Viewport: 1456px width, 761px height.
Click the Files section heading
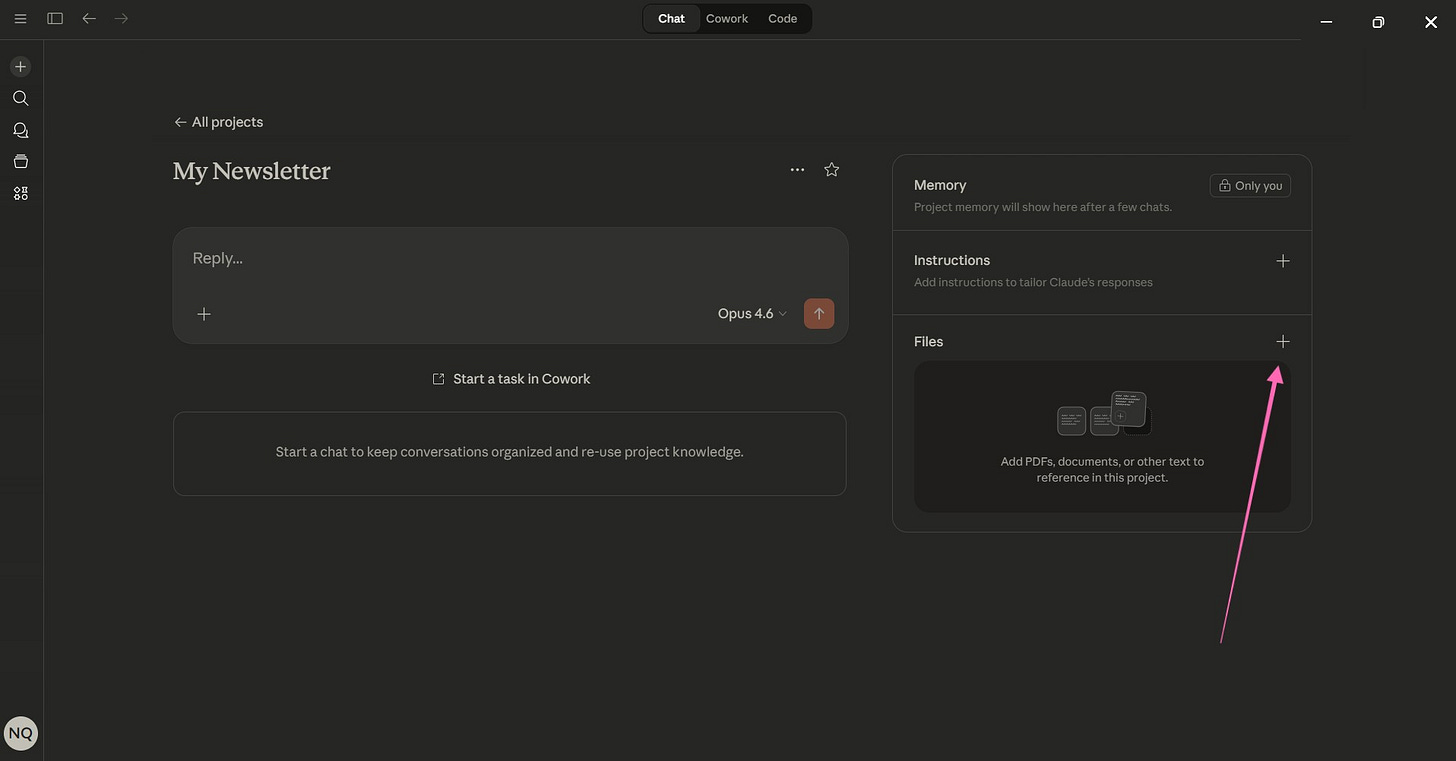(928, 342)
